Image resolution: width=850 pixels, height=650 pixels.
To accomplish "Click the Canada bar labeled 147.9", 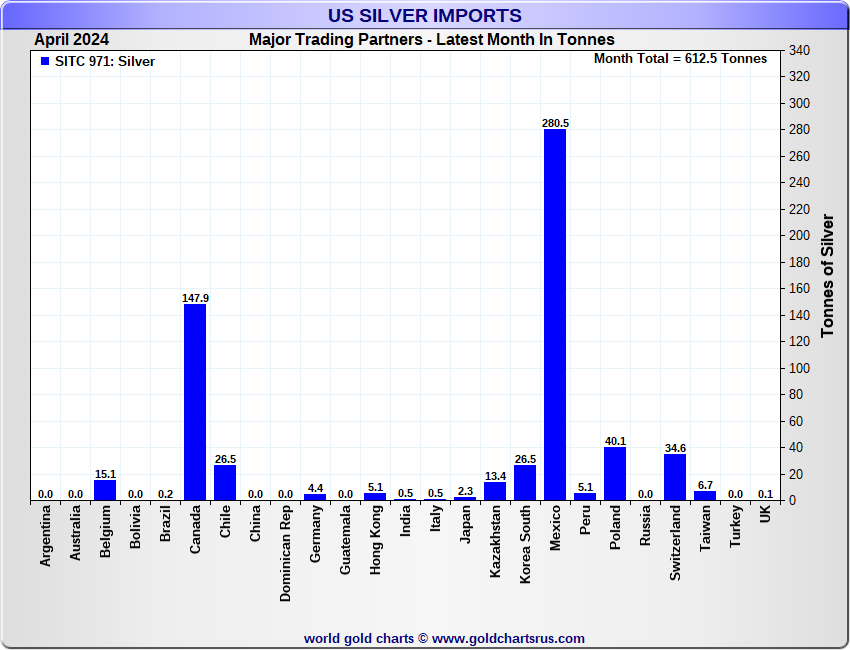I will 195,402.
